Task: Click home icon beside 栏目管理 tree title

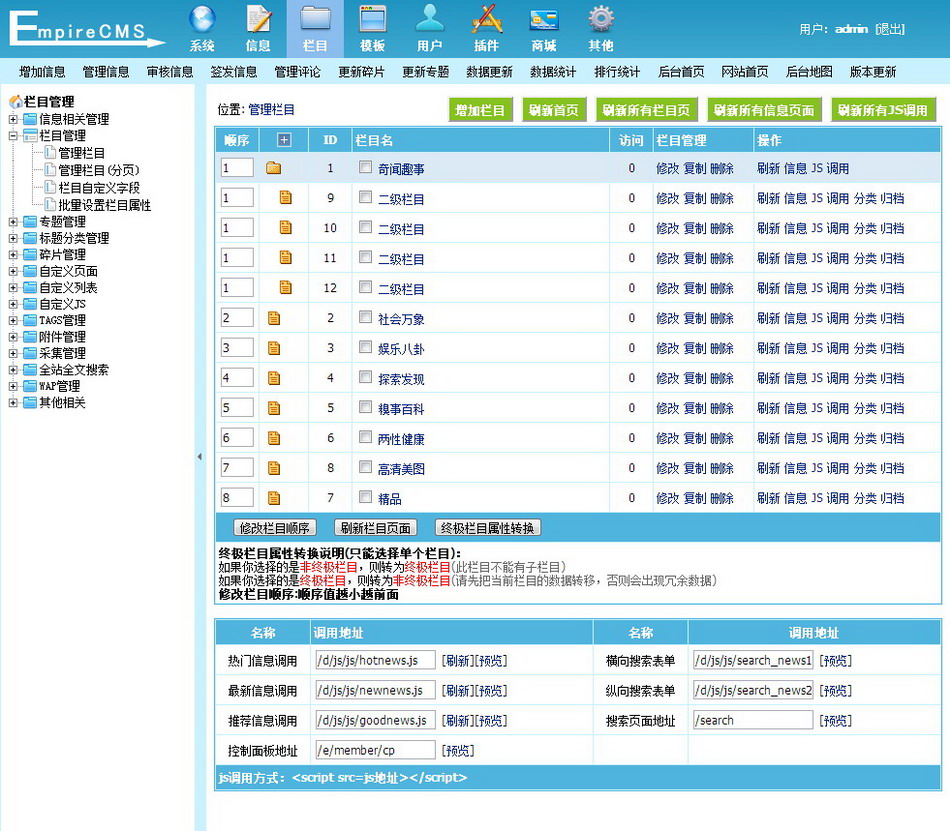Action: click(x=16, y=101)
